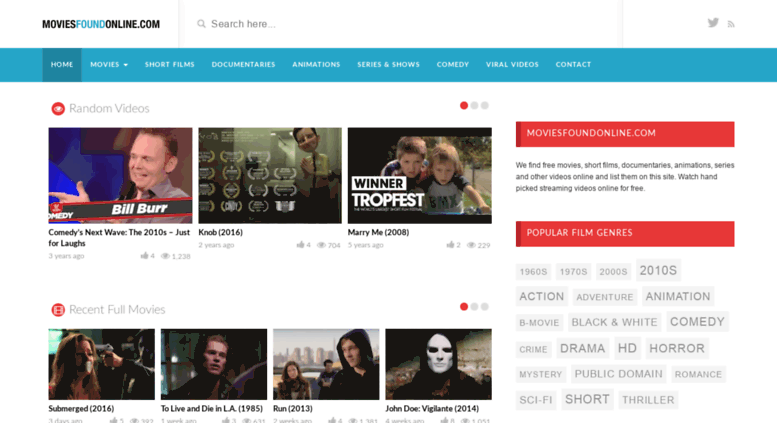The width and height of the screenshot is (777, 423).
Task: Select first slide dot in Recent Full Movies
Action: click(464, 307)
